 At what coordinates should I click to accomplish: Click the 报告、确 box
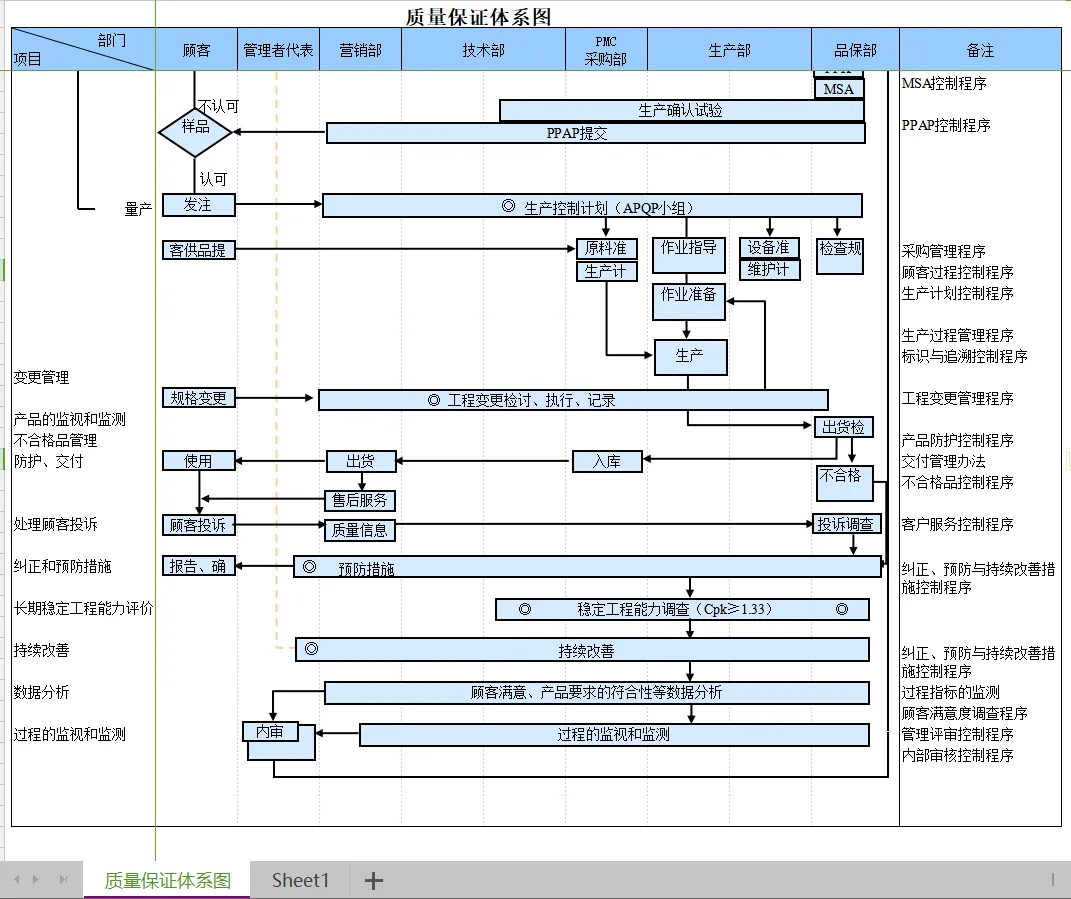199,566
